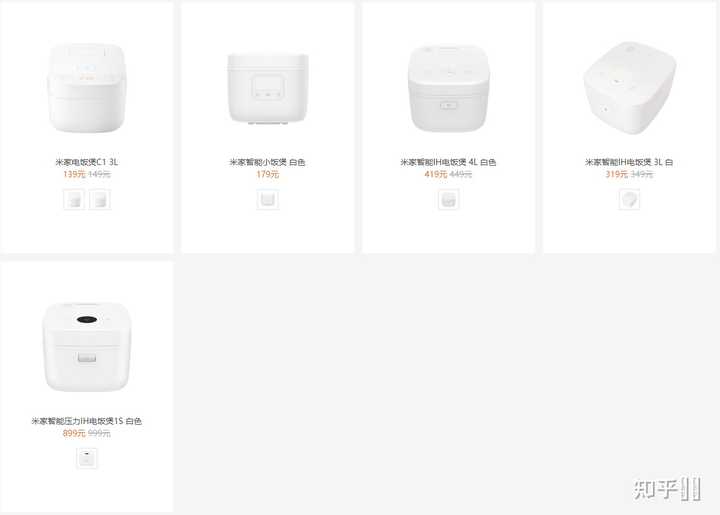This screenshot has height=515, width=720.
Task: Select the variant swatch under 米家智能小饭煲
Action: click(268, 200)
